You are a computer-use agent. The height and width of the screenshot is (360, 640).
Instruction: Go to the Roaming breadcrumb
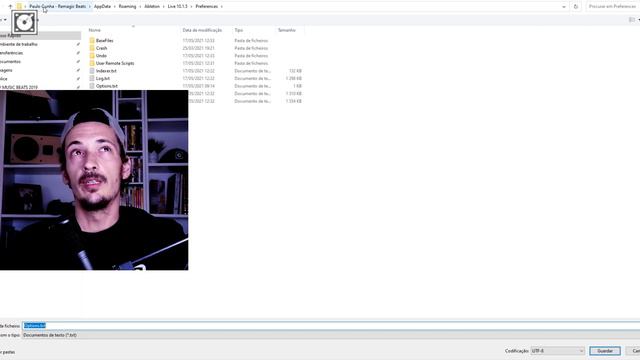[x=127, y=7]
